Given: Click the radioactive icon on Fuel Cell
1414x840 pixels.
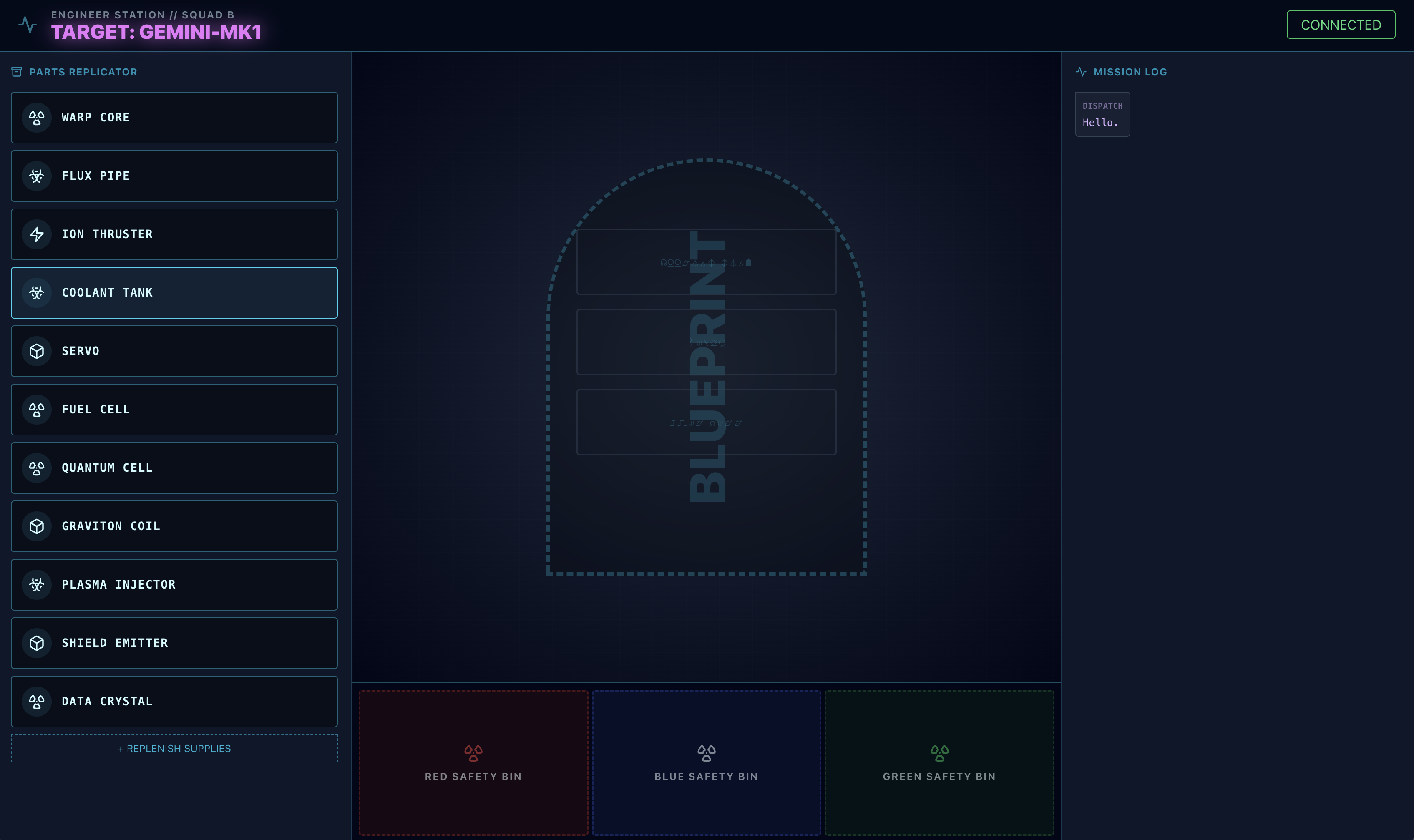Looking at the screenshot, I should point(36,409).
